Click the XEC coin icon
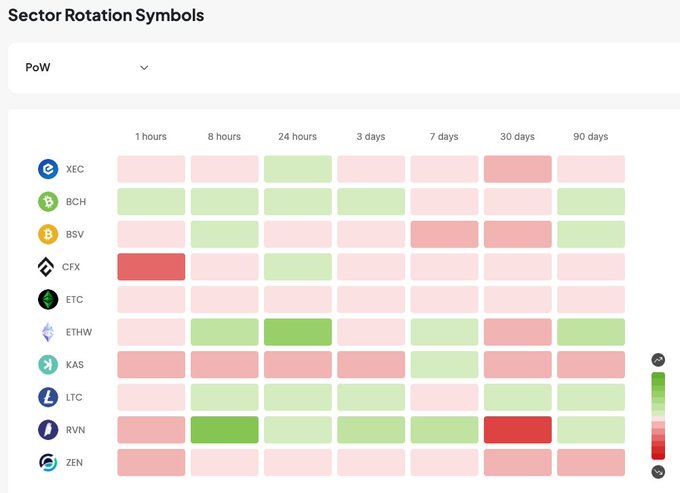This screenshot has width=680, height=493. 48,169
